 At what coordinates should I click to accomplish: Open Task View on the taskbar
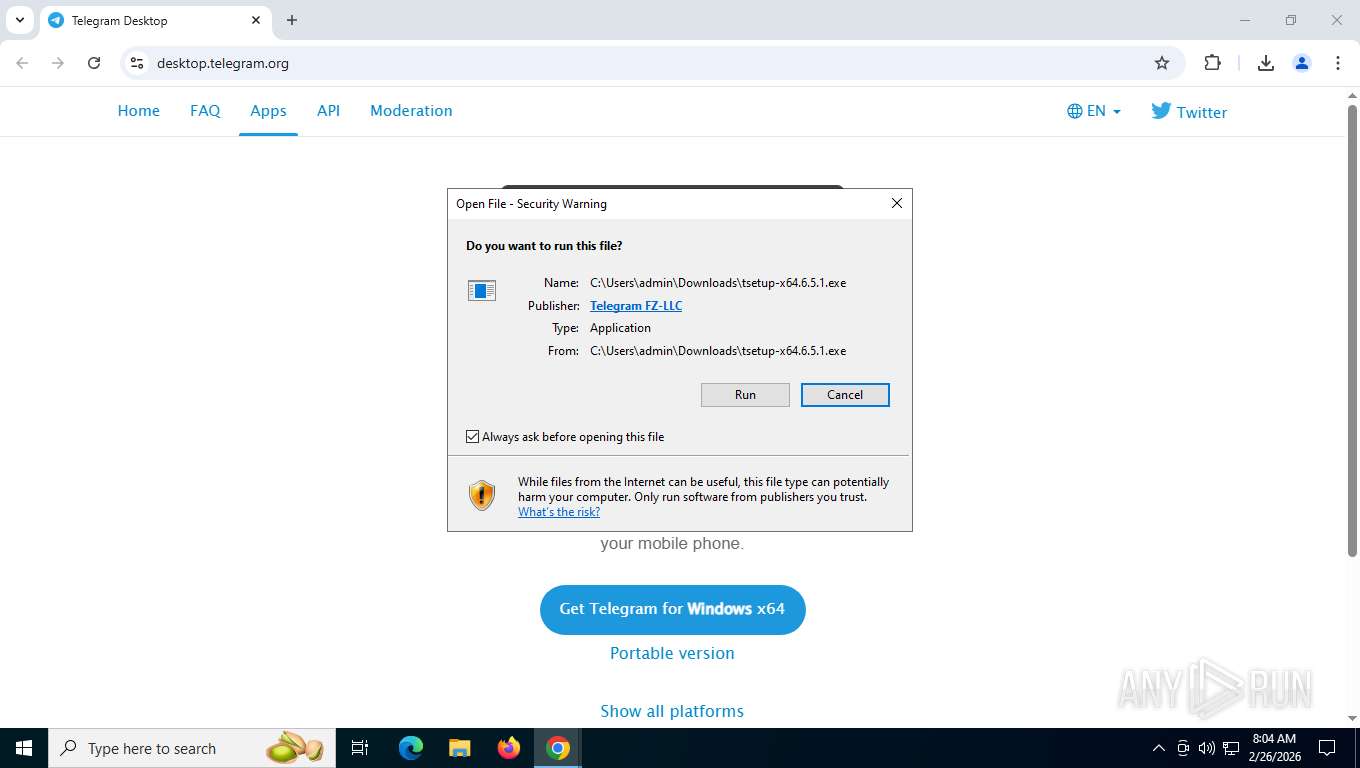click(360, 748)
